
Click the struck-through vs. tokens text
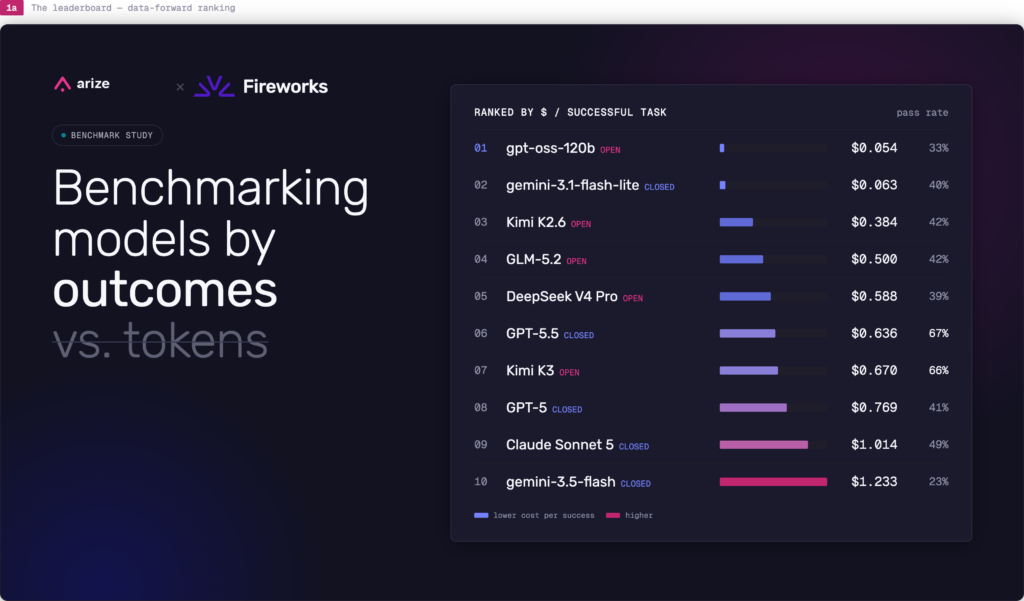160,340
